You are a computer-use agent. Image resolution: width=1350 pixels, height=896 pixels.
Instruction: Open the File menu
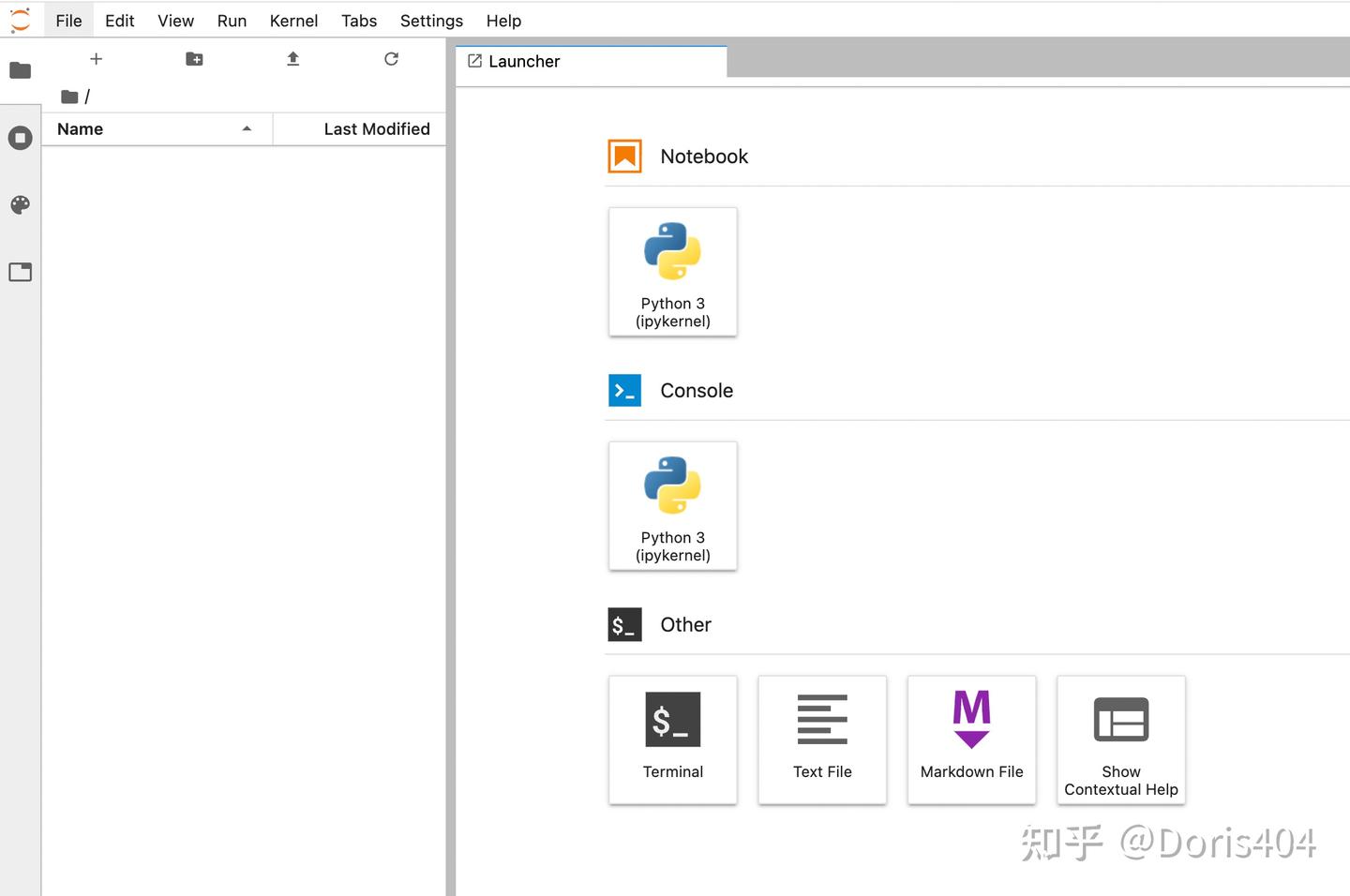click(68, 21)
